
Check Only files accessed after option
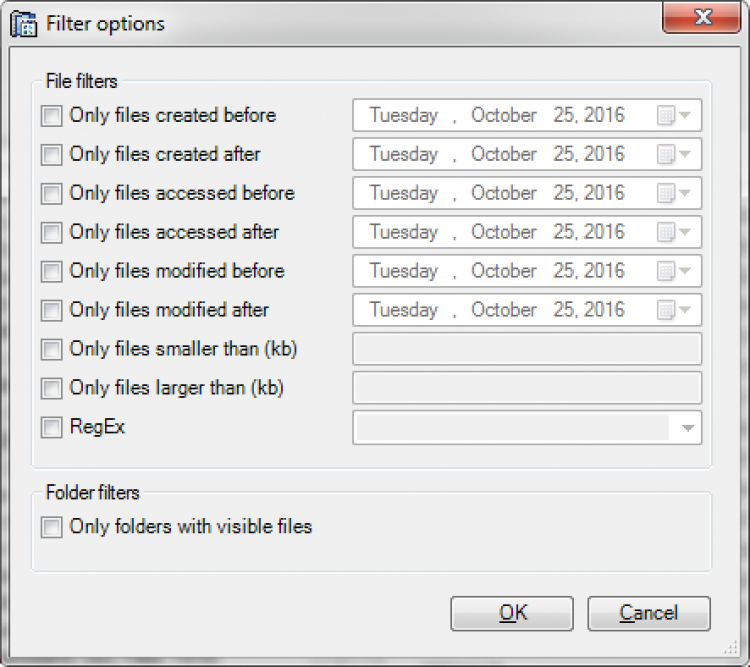(51, 233)
